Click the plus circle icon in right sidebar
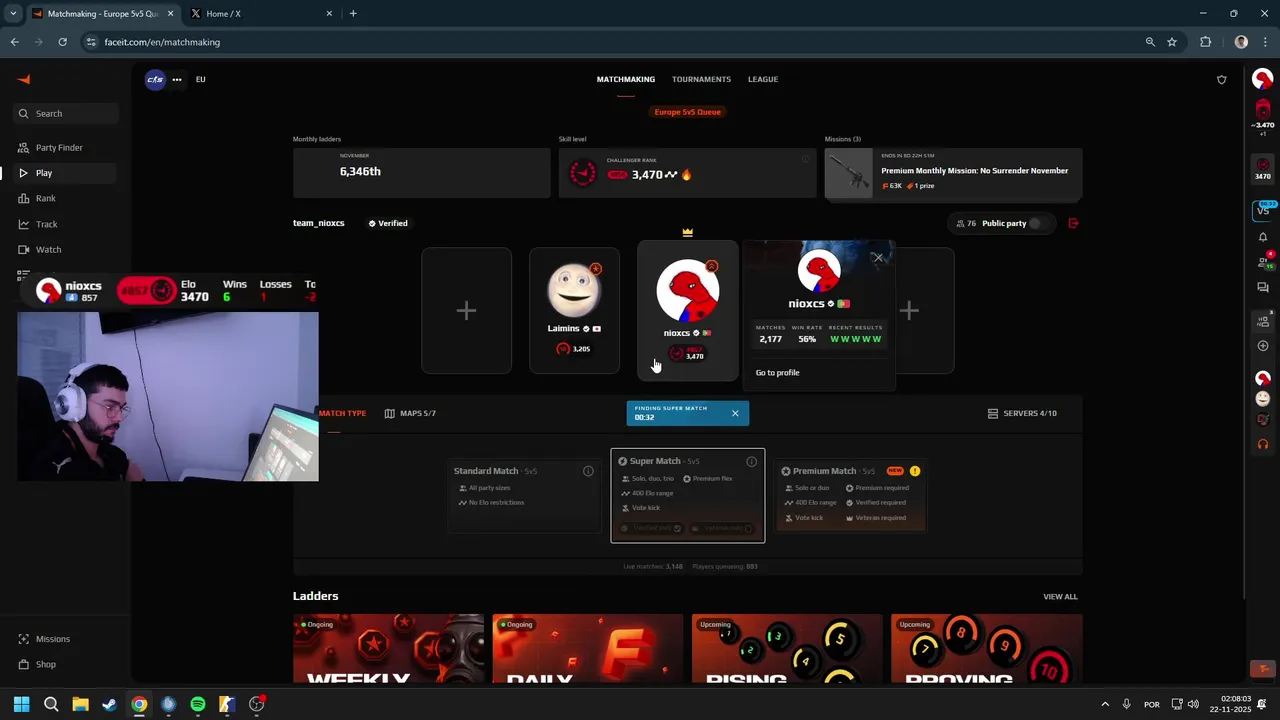 pyautogui.click(x=1263, y=346)
